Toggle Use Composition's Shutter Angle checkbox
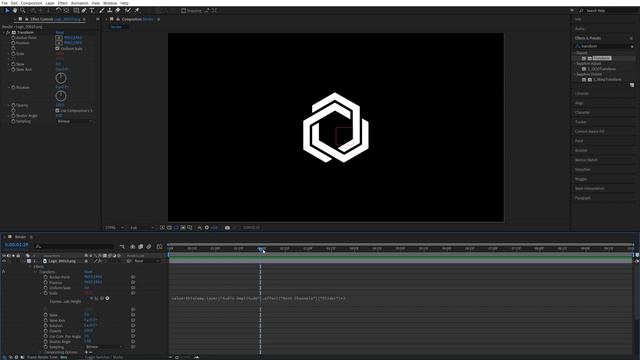 tap(58, 111)
